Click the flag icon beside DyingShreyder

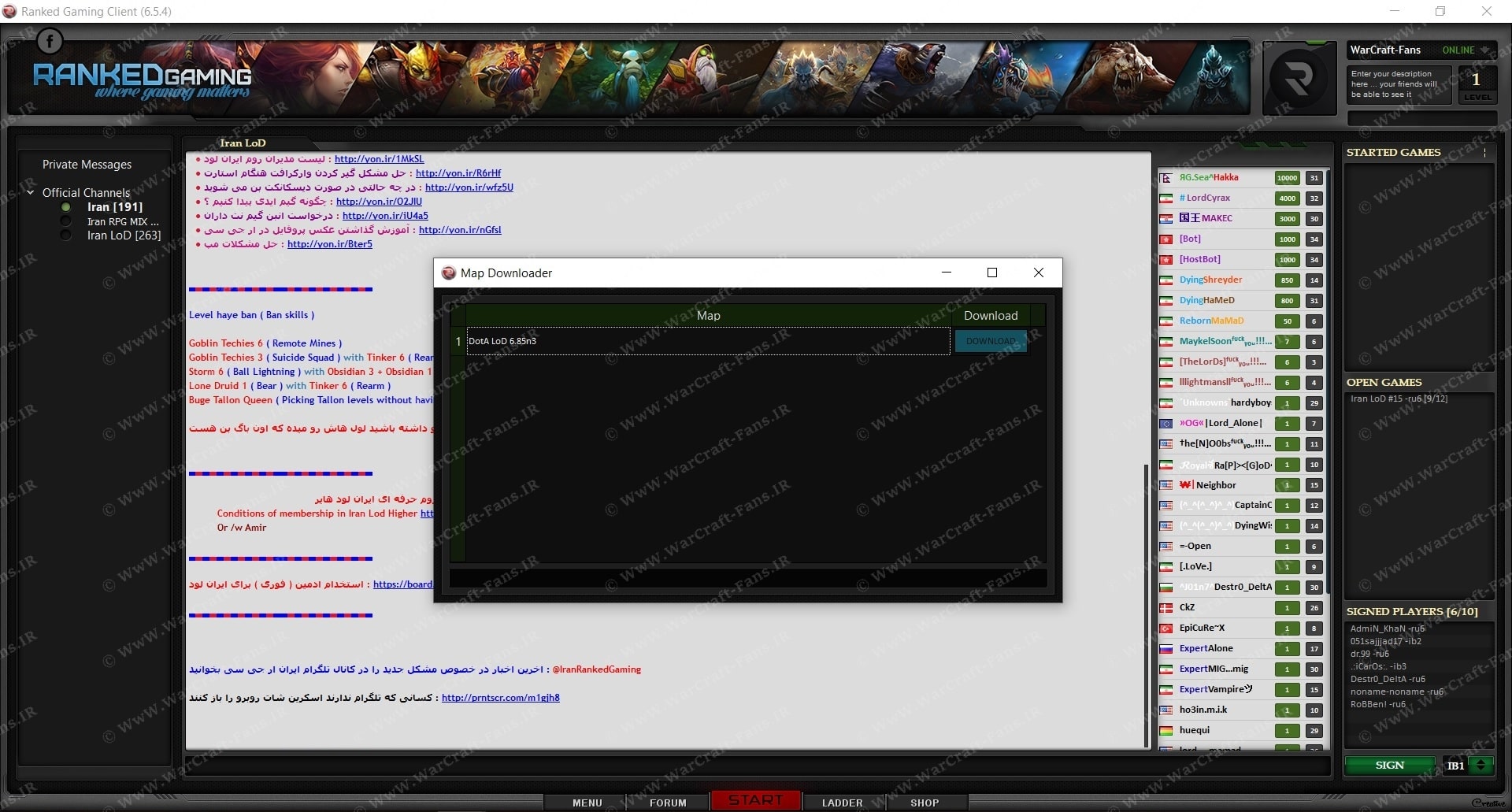pos(1166,280)
